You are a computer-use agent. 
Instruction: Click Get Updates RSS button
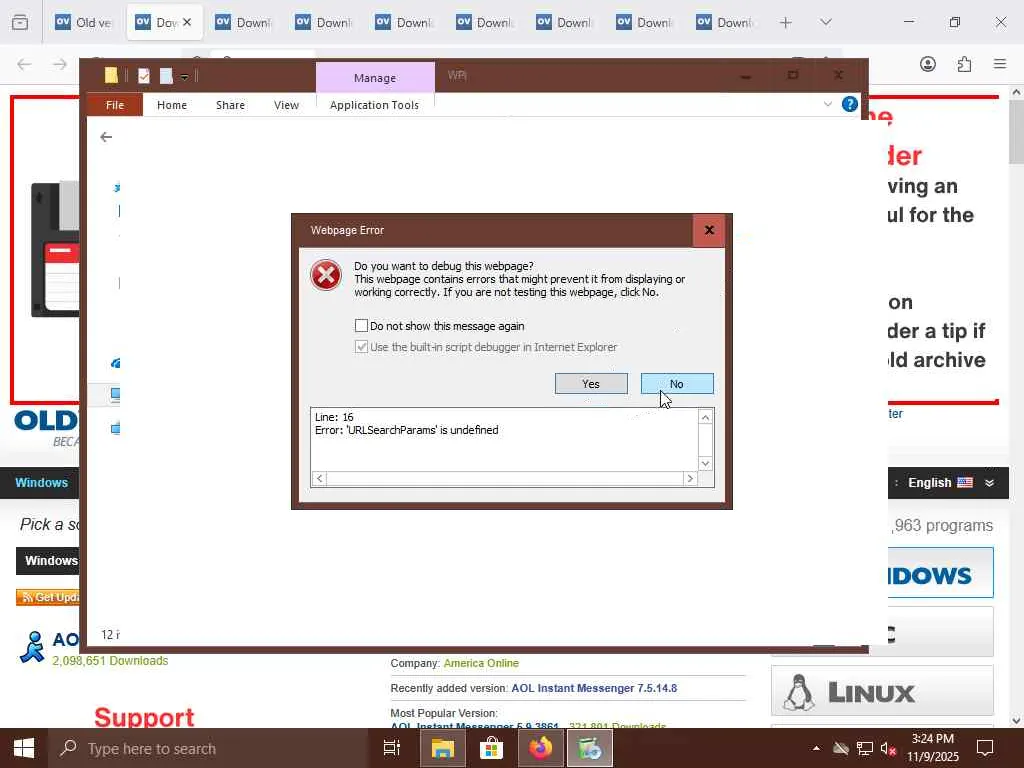[48, 597]
